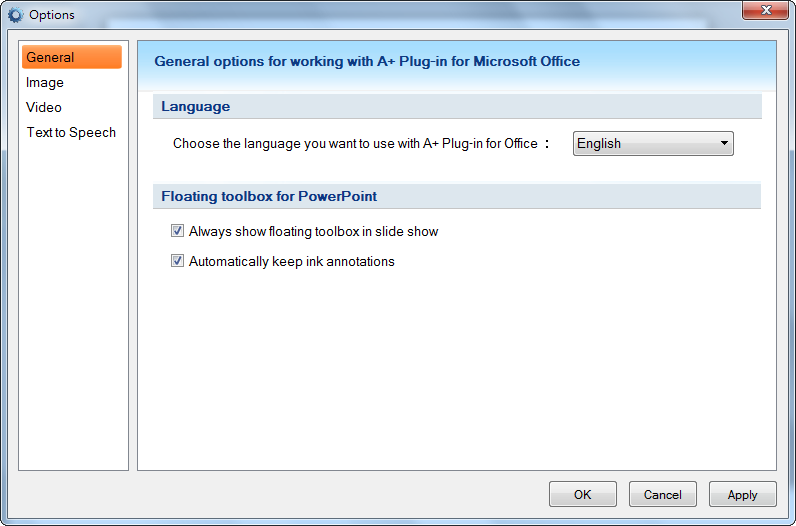Confirm settings with the OK button
Screen dimensions: 796x526
583,495
